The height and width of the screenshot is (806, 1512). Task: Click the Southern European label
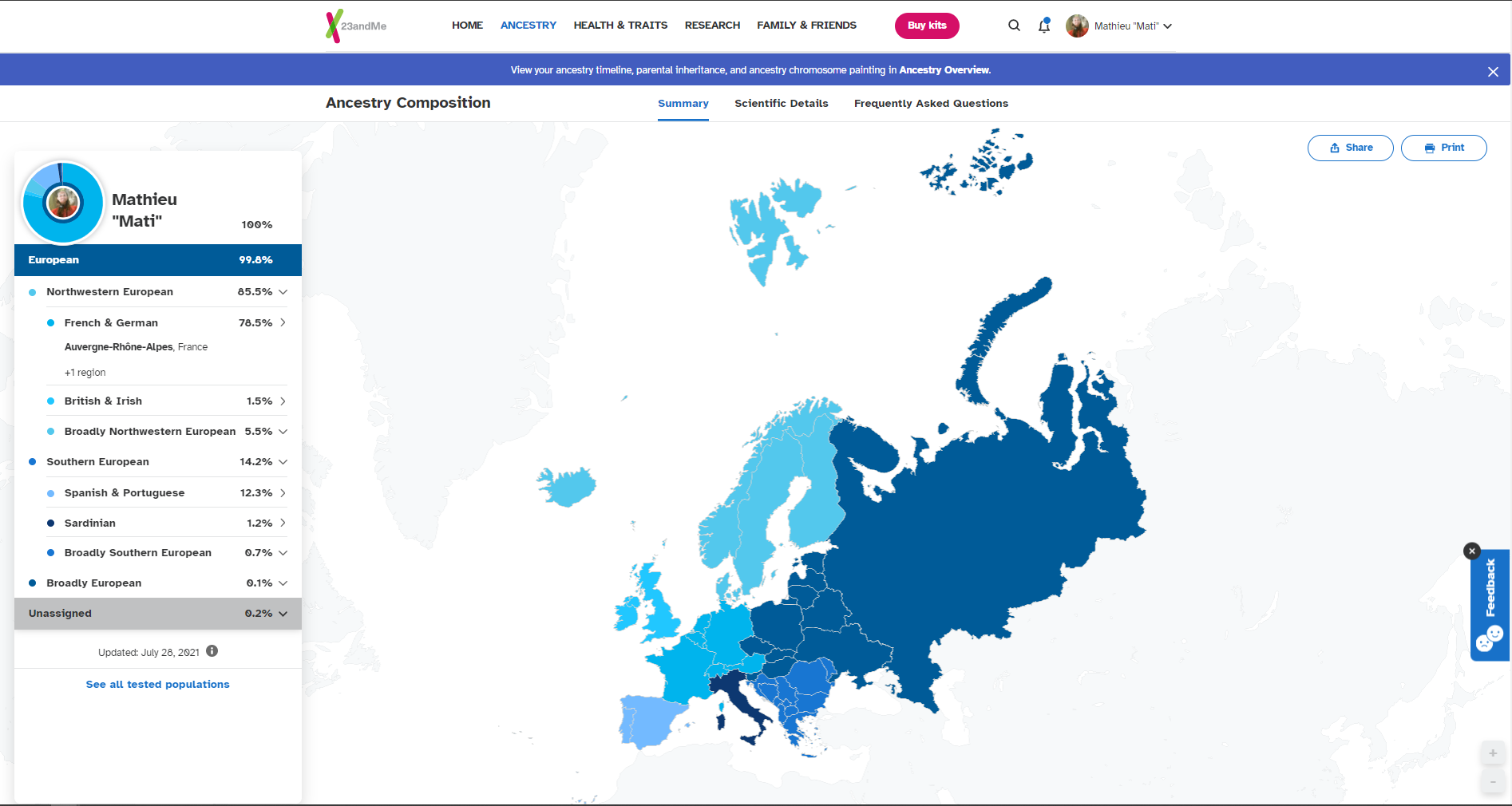97,462
